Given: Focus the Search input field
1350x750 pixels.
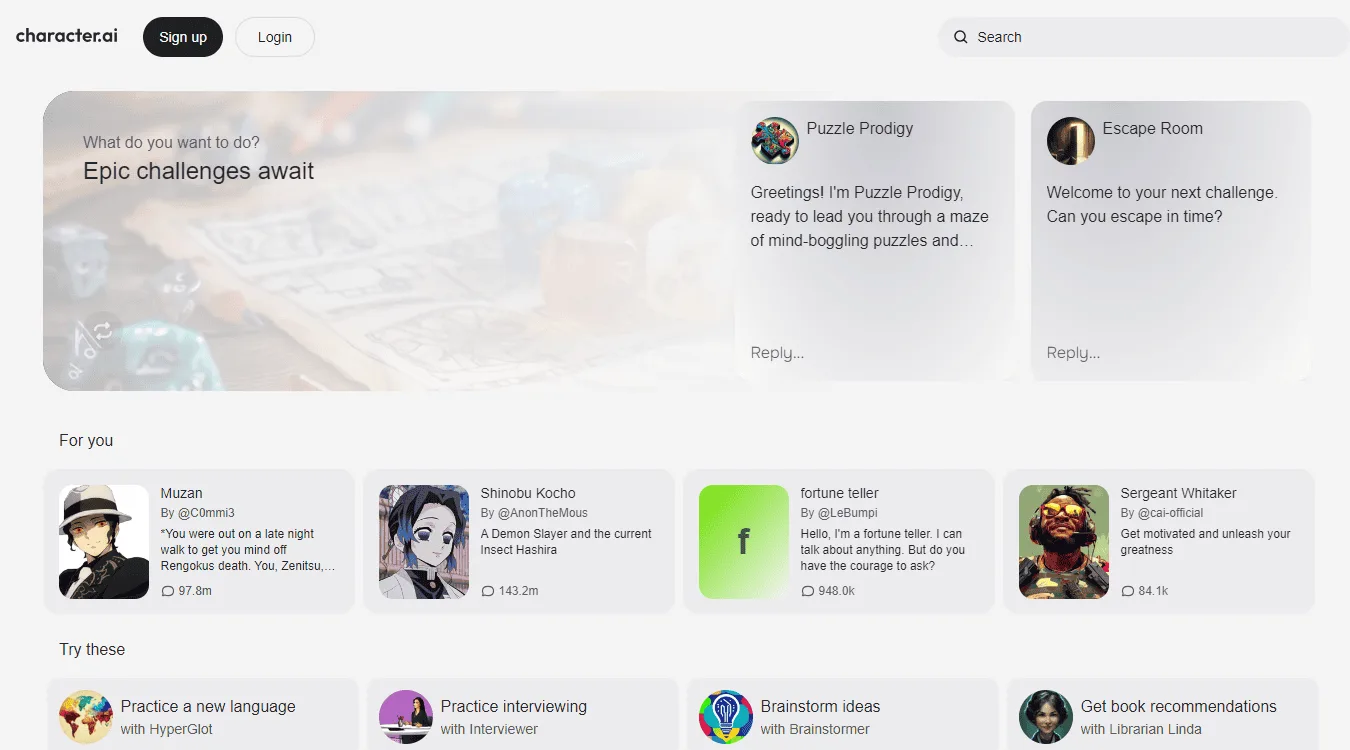Looking at the screenshot, I should click(x=1143, y=37).
